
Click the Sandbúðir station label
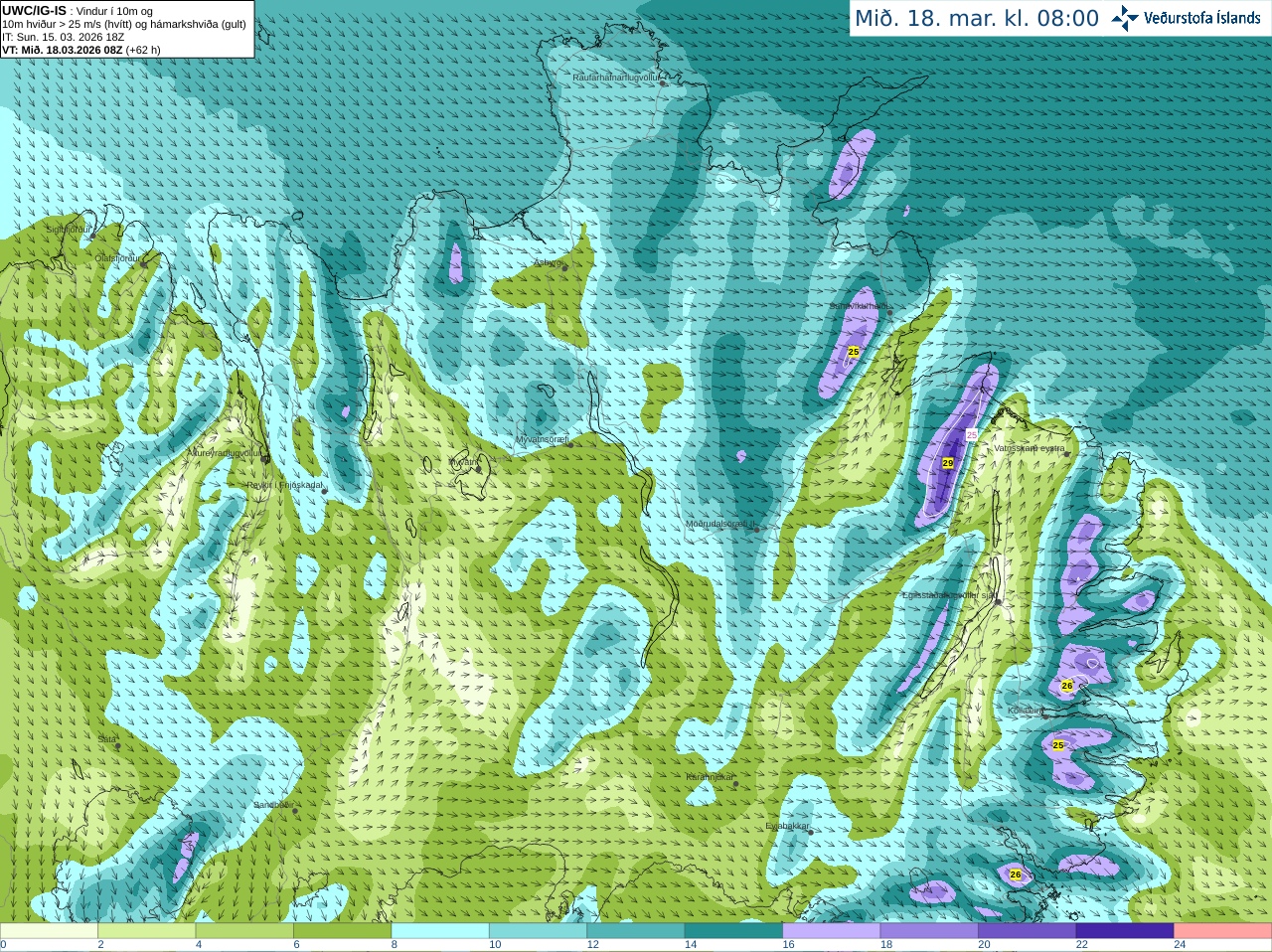[x=273, y=805]
